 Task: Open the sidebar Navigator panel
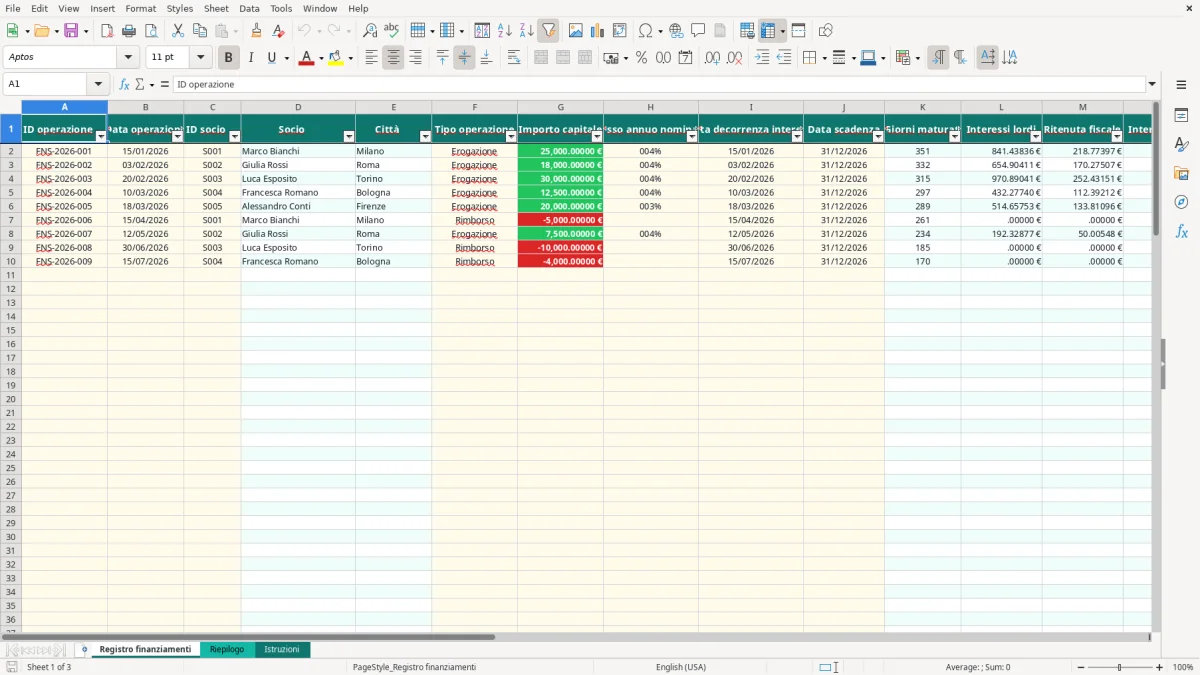point(1181,202)
